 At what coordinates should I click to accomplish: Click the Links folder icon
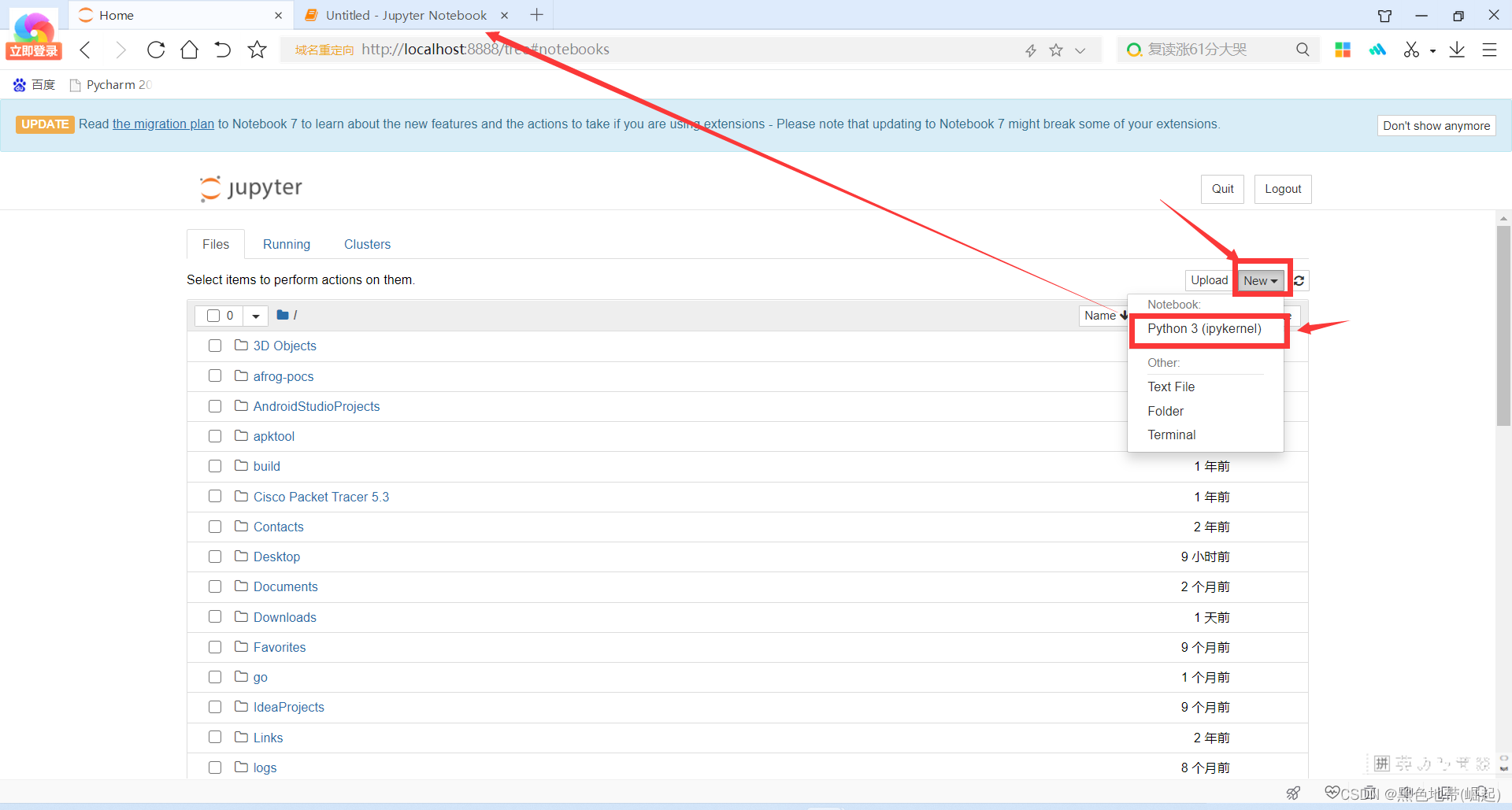pos(242,737)
